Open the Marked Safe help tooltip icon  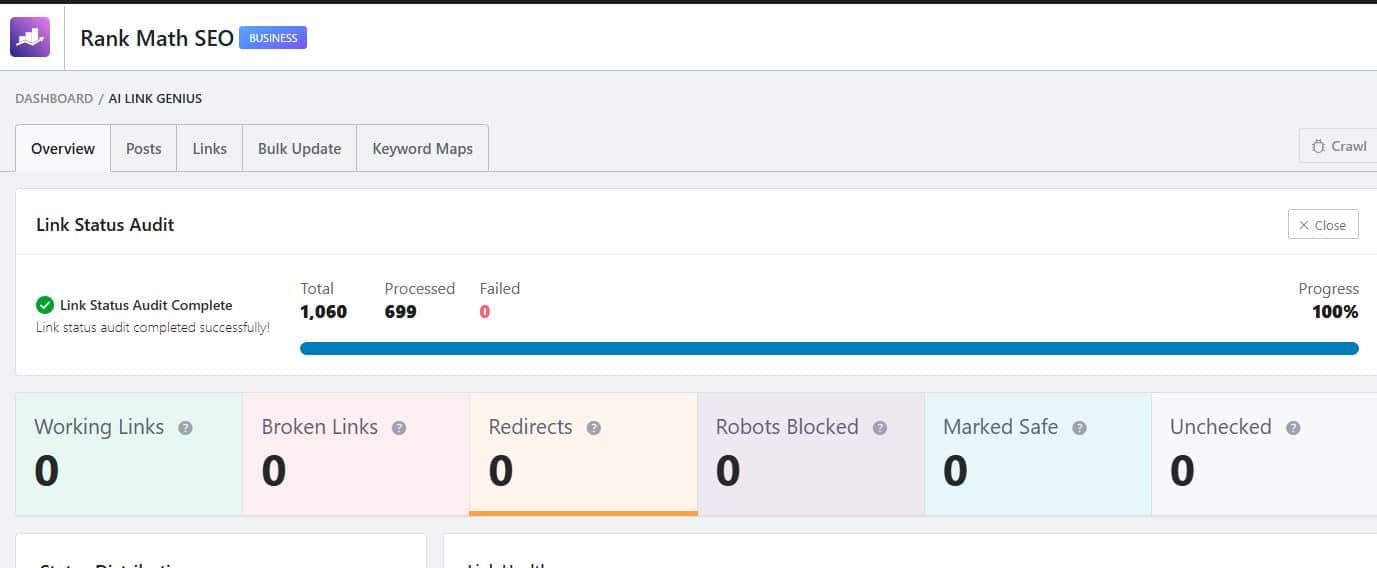1079,428
